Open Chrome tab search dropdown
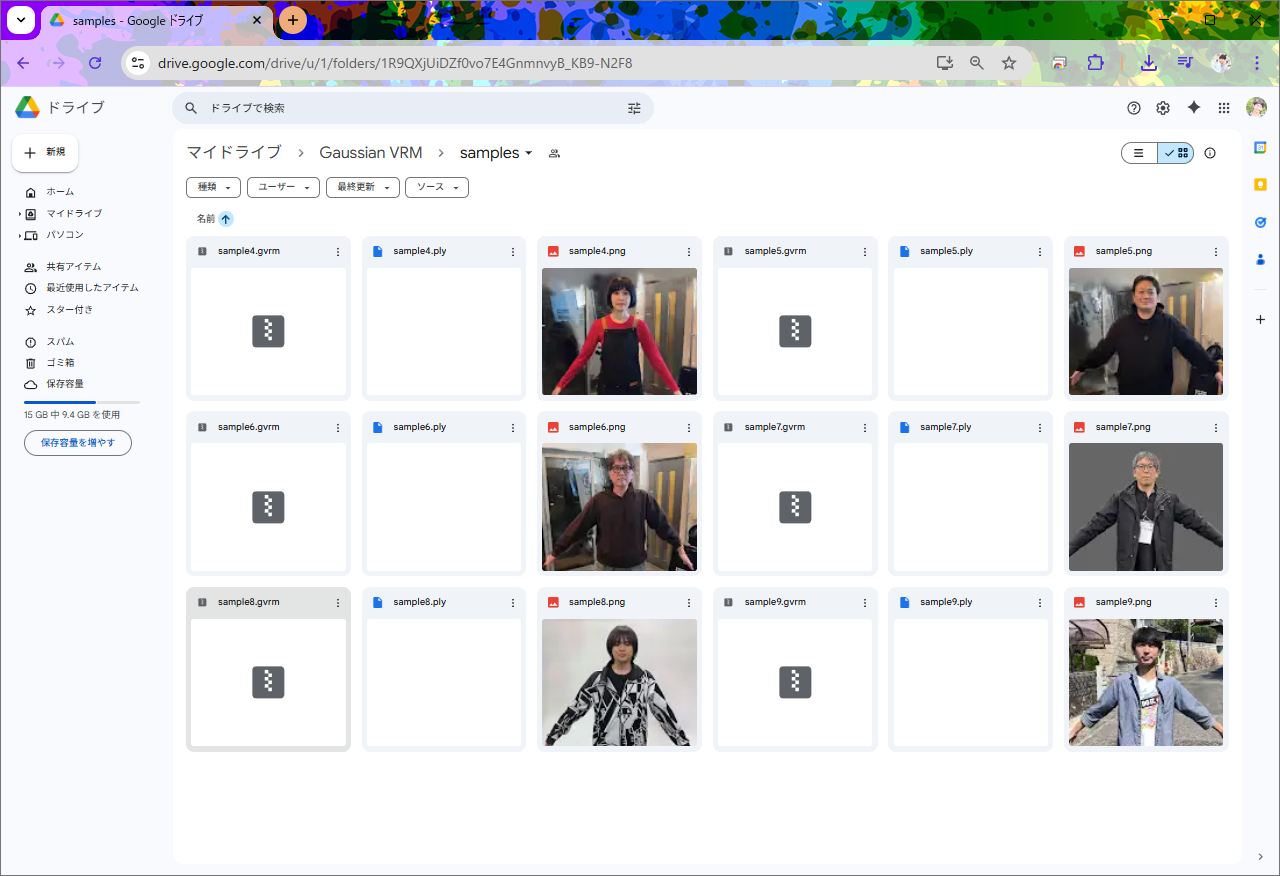Viewport: 1280px width, 876px height. [x=21, y=20]
